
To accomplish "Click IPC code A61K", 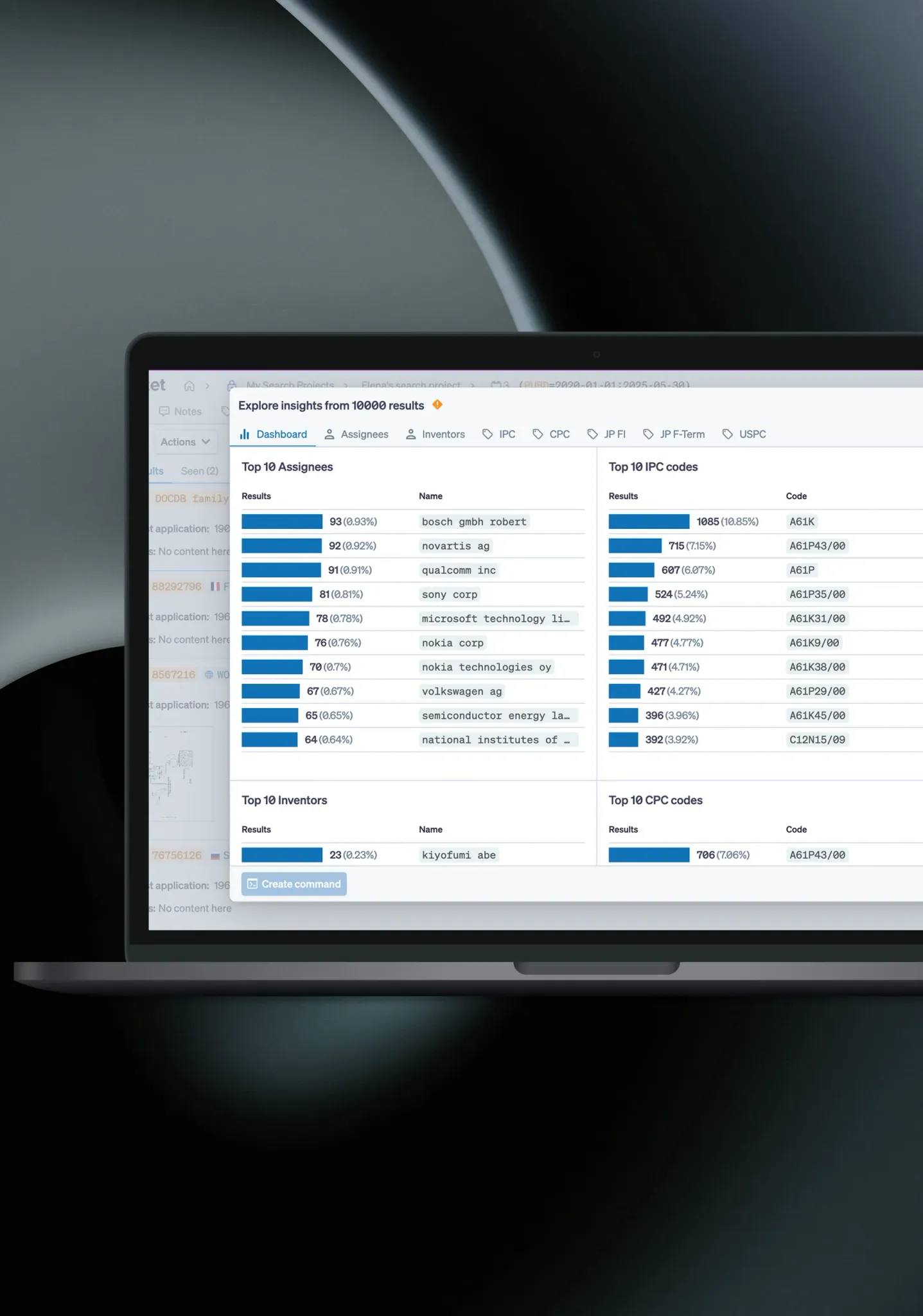I will point(802,522).
